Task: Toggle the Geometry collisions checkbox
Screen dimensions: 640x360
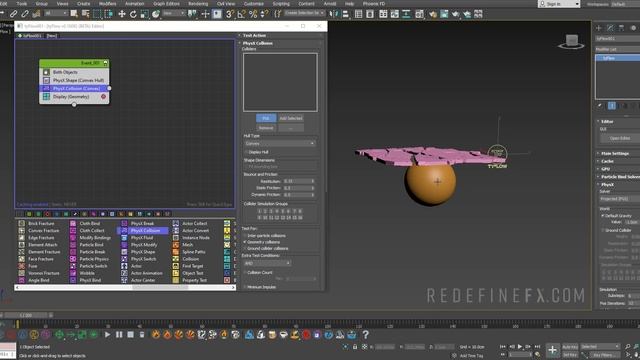Action: tap(245, 242)
